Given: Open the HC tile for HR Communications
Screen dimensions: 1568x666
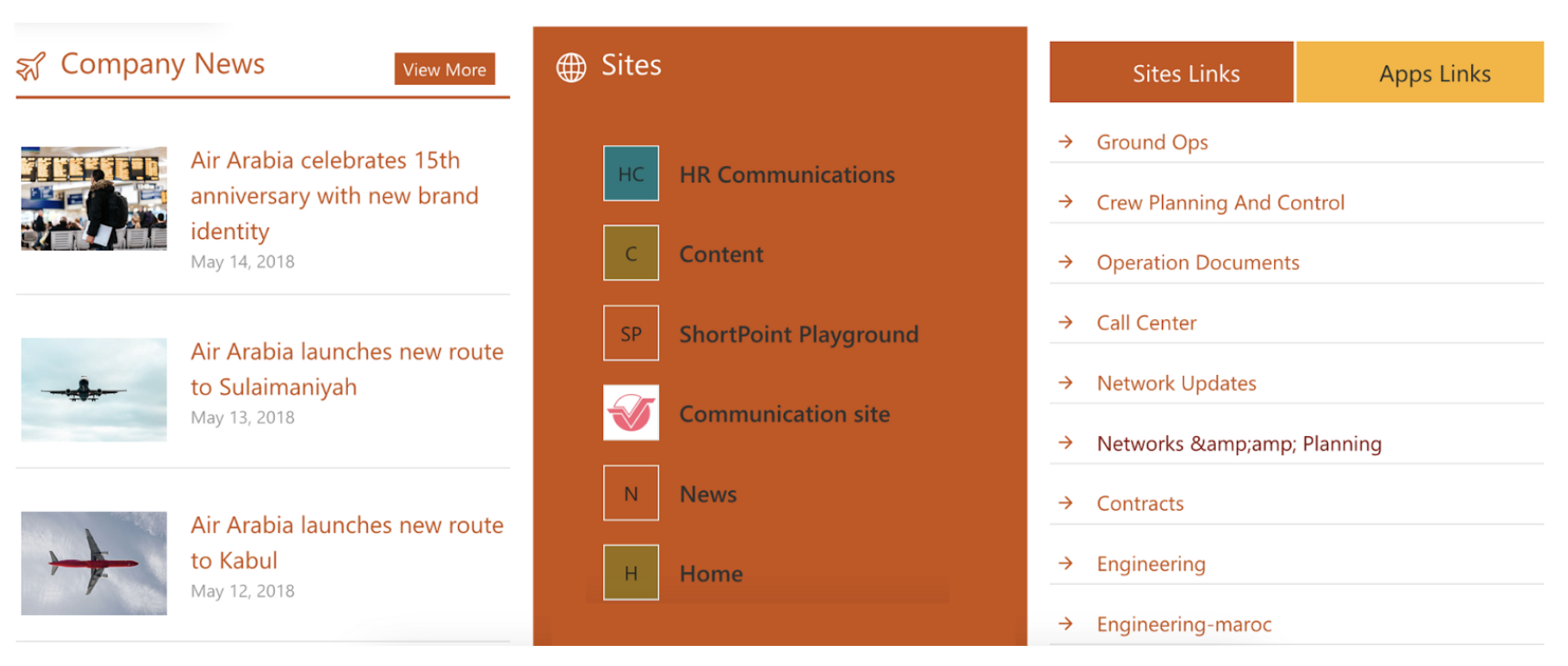Looking at the screenshot, I should [631, 173].
